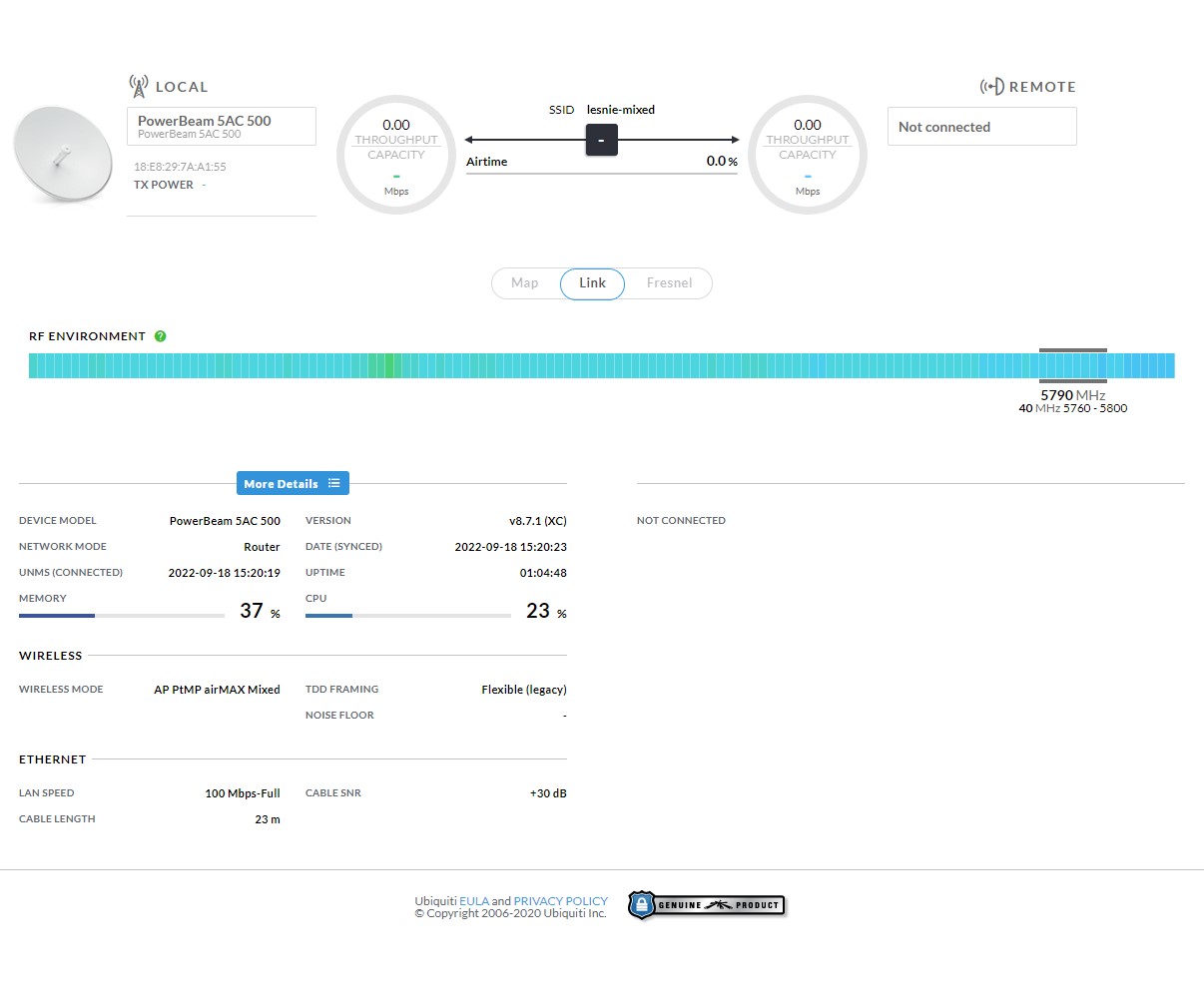Click the device model value PowerBeam 5AC 500
The image size is (1204, 1005).
tap(225, 521)
